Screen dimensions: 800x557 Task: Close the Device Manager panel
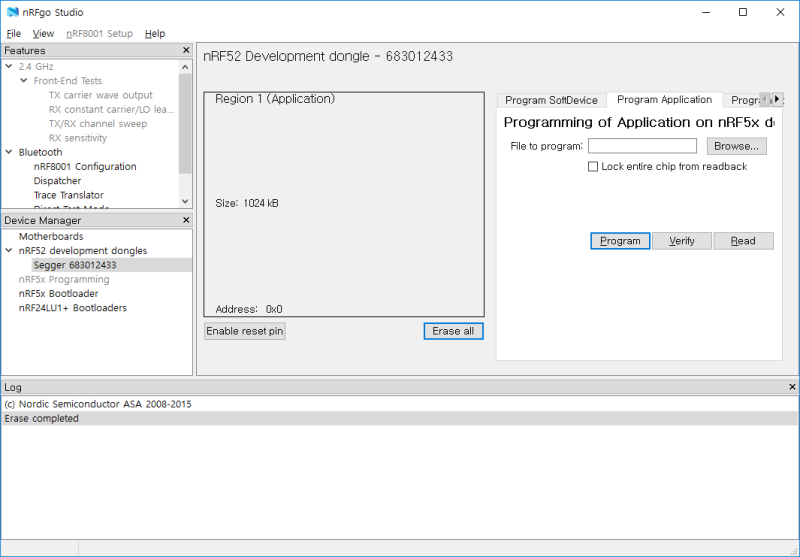tap(186, 220)
